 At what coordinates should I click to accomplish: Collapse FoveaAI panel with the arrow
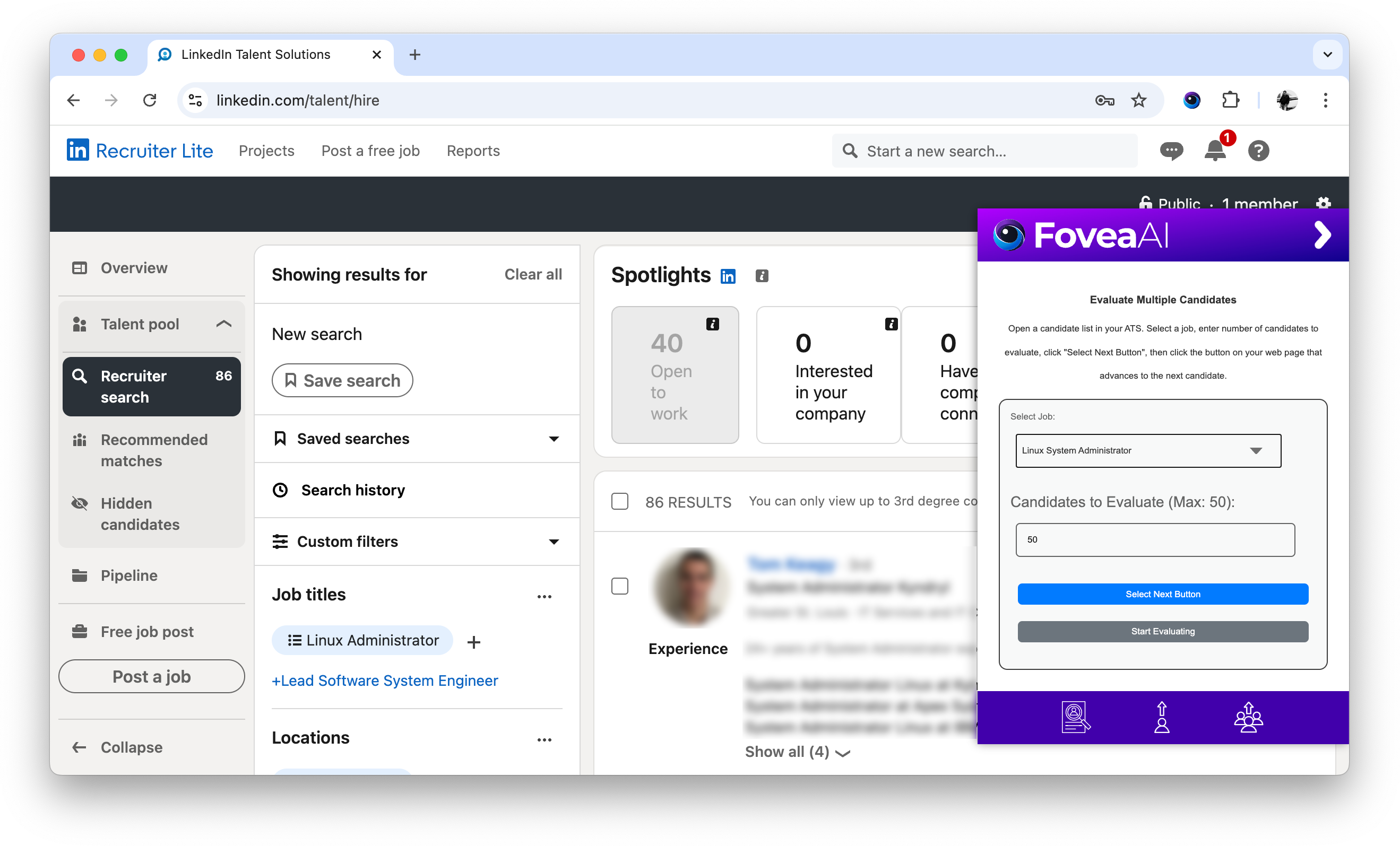tap(1322, 235)
